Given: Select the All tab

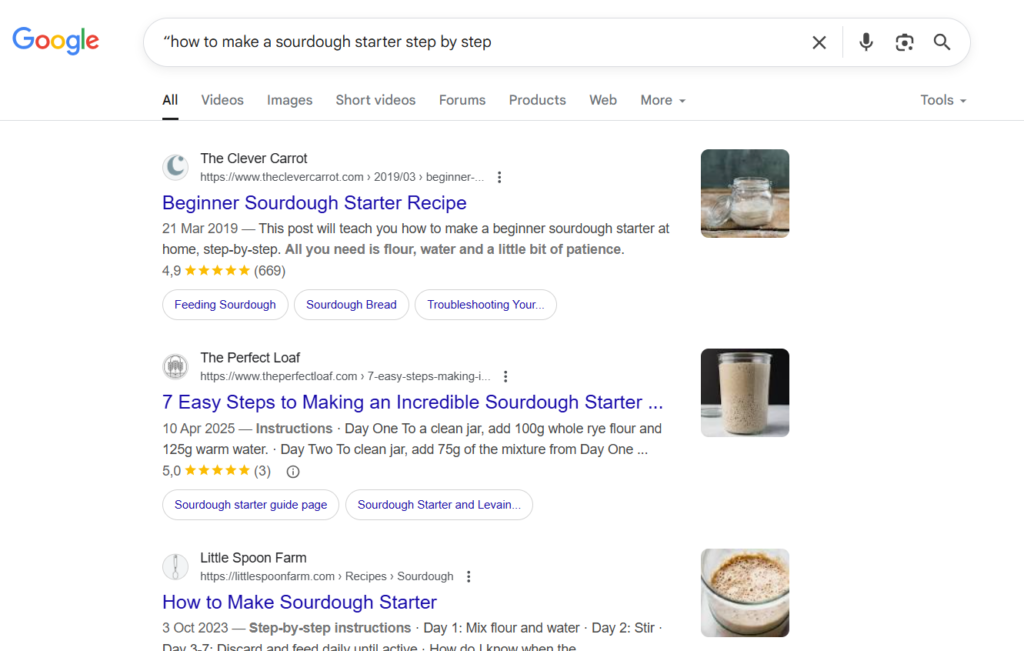Looking at the screenshot, I should (x=170, y=100).
